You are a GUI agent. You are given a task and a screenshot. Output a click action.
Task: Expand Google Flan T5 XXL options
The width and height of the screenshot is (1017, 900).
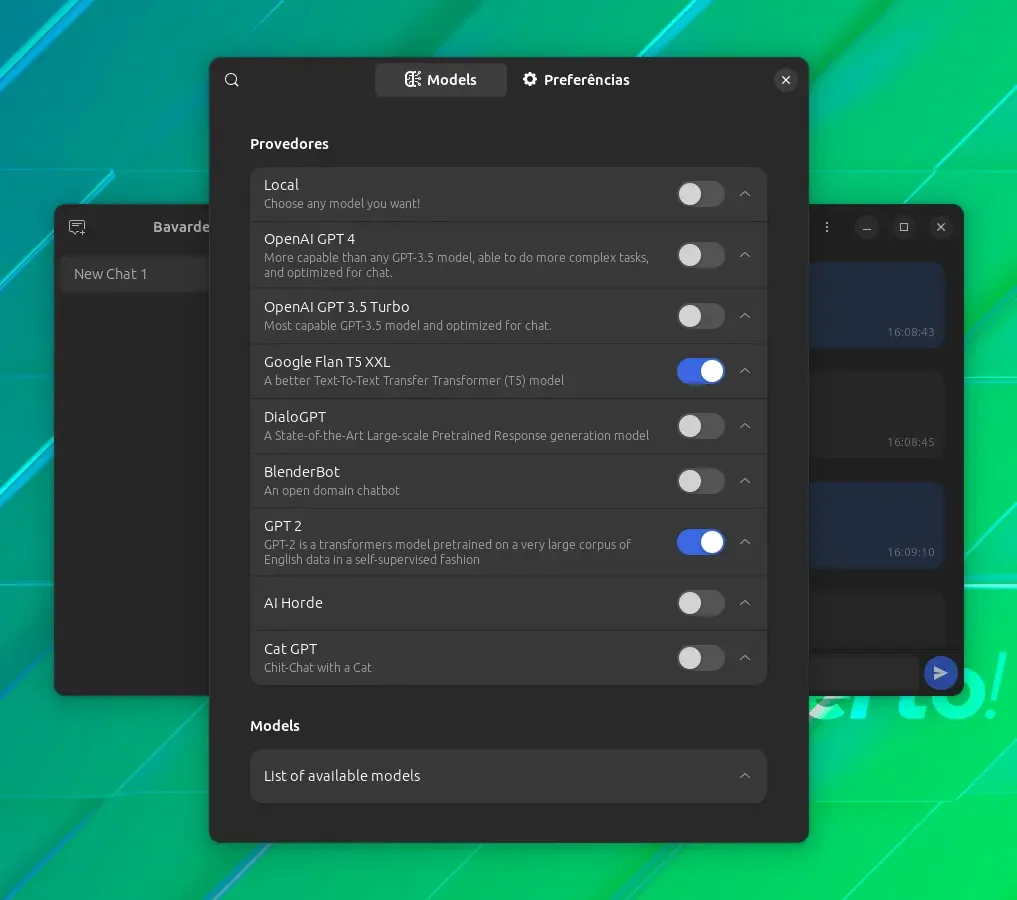[x=745, y=371]
